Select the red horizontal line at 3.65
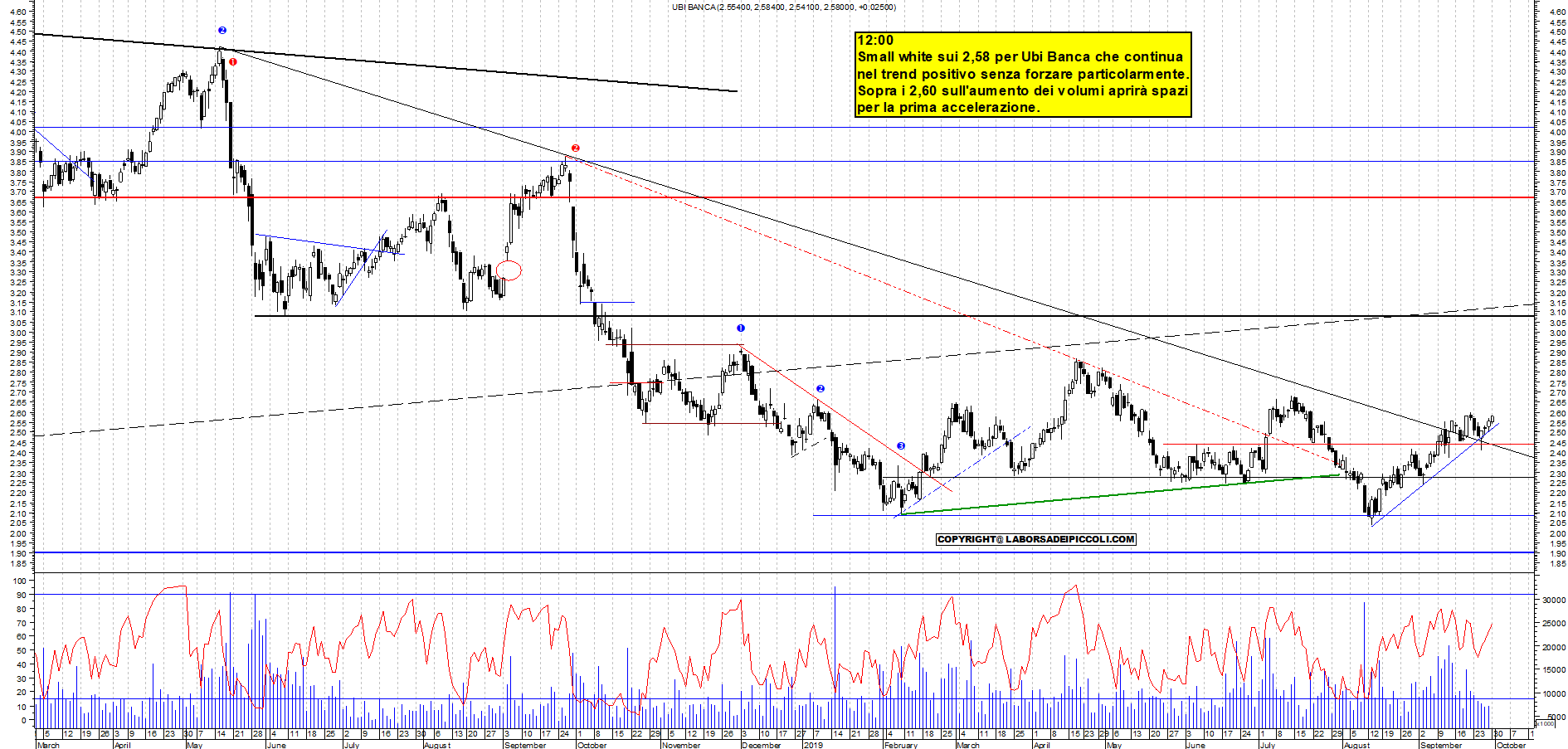The height and width of the screenshot is (749, 1568). coord(784,197)
